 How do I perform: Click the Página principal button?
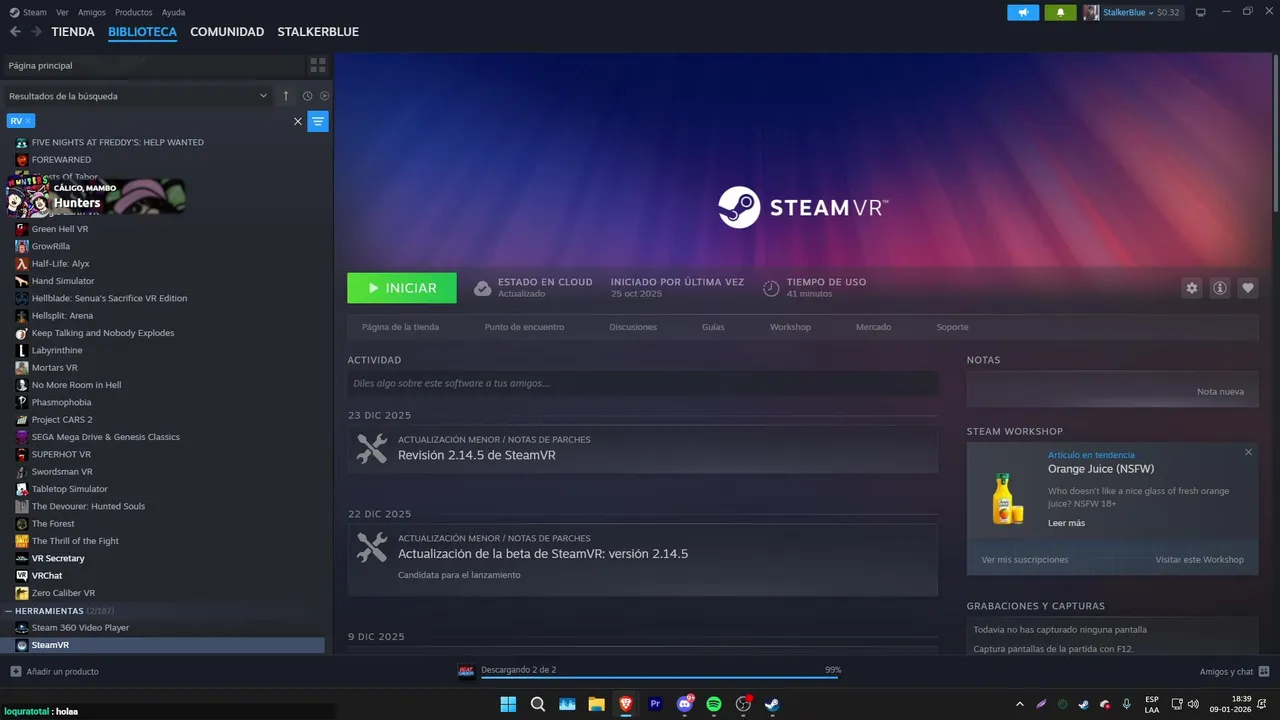153,65
